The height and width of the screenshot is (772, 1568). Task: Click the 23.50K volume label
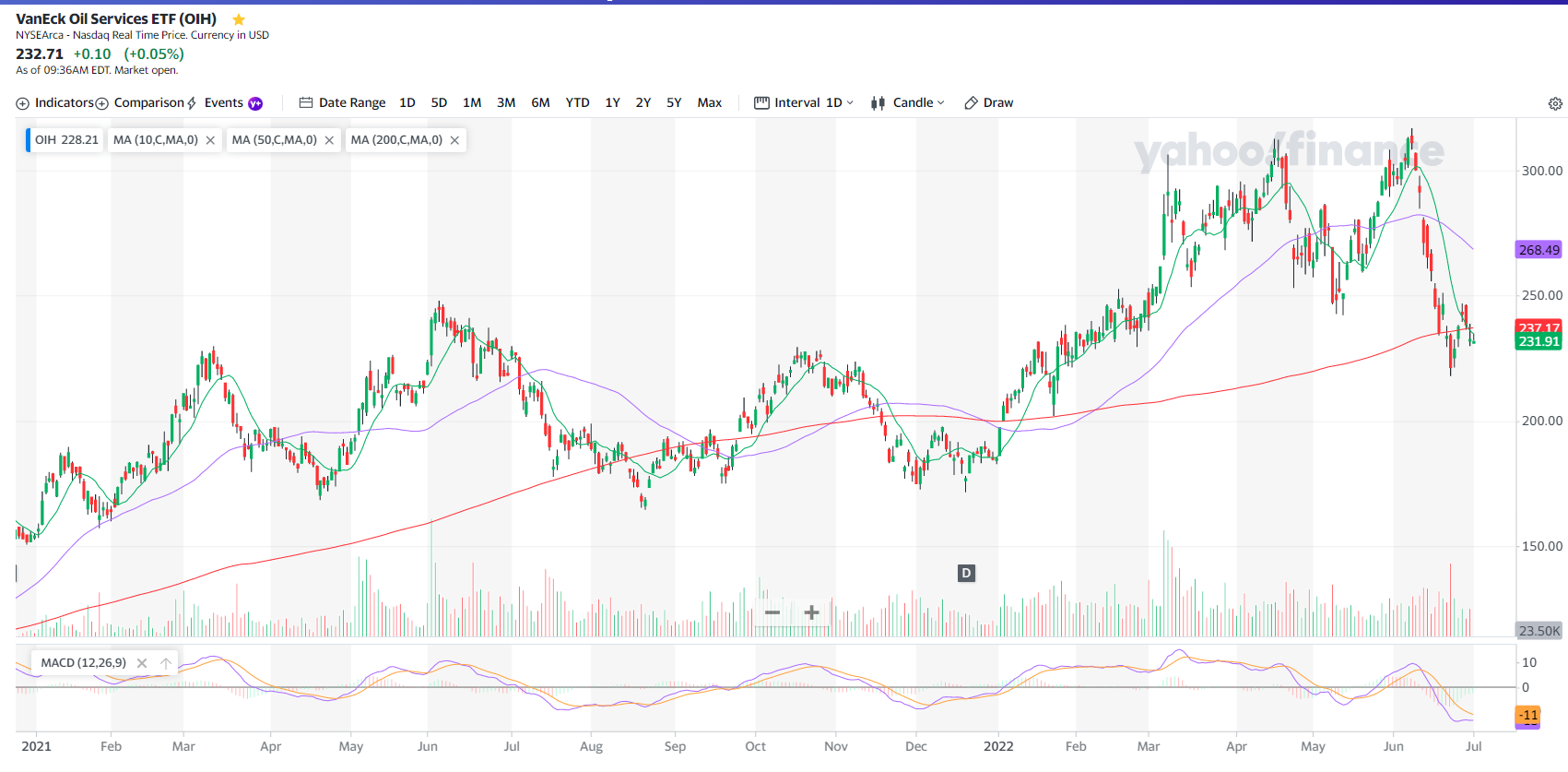tap(1539, 631)
